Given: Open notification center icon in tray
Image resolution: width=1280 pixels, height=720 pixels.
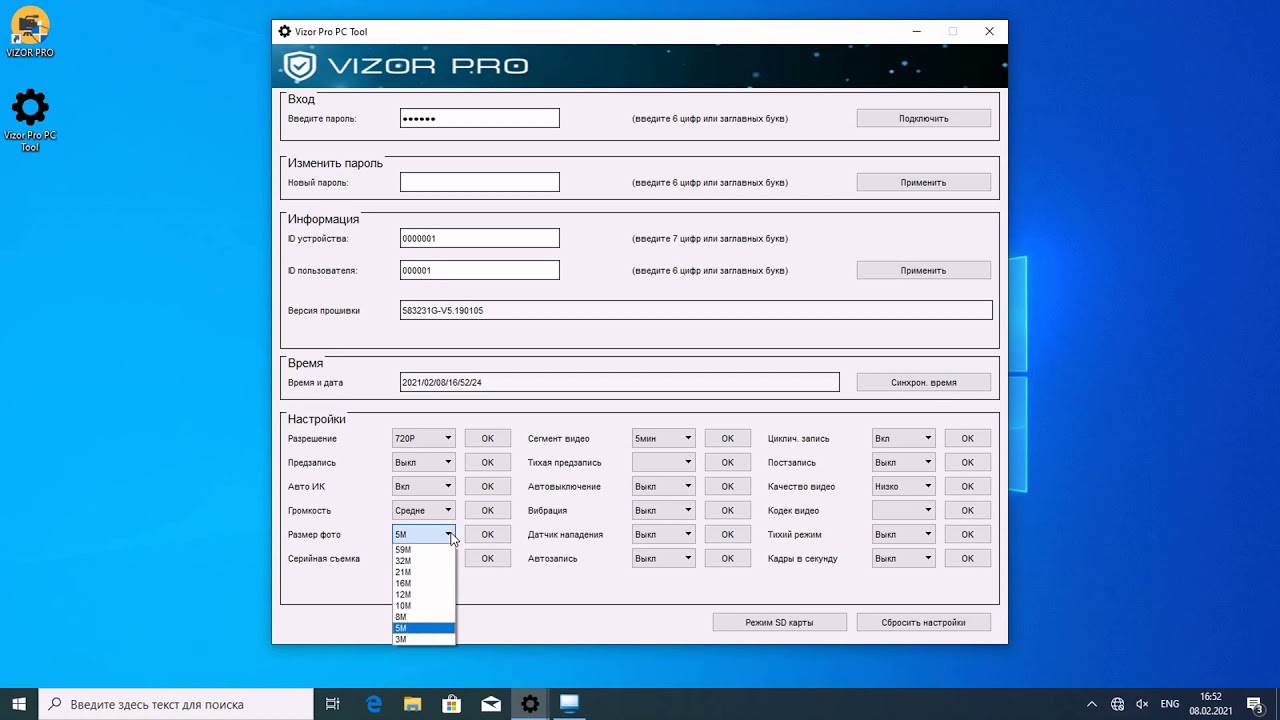Looking at the screenshot, I should pos(1255,704).
